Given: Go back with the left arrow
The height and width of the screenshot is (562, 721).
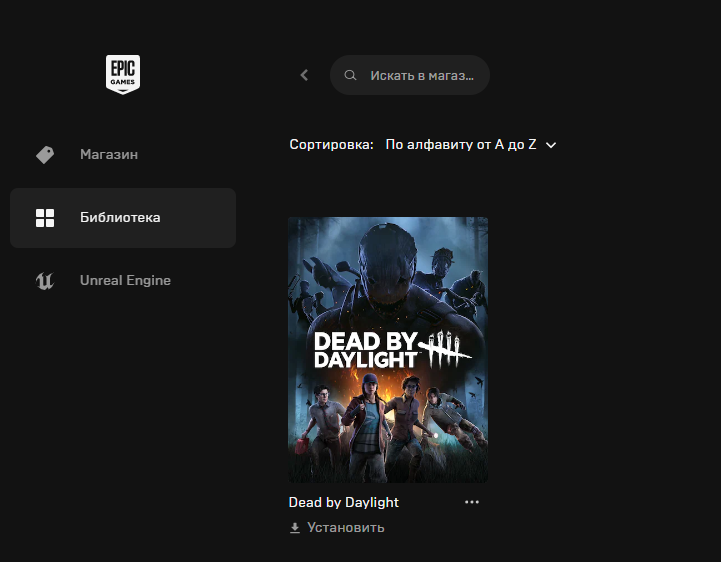Looking at the screenshot, I should [x=304, y=75].
